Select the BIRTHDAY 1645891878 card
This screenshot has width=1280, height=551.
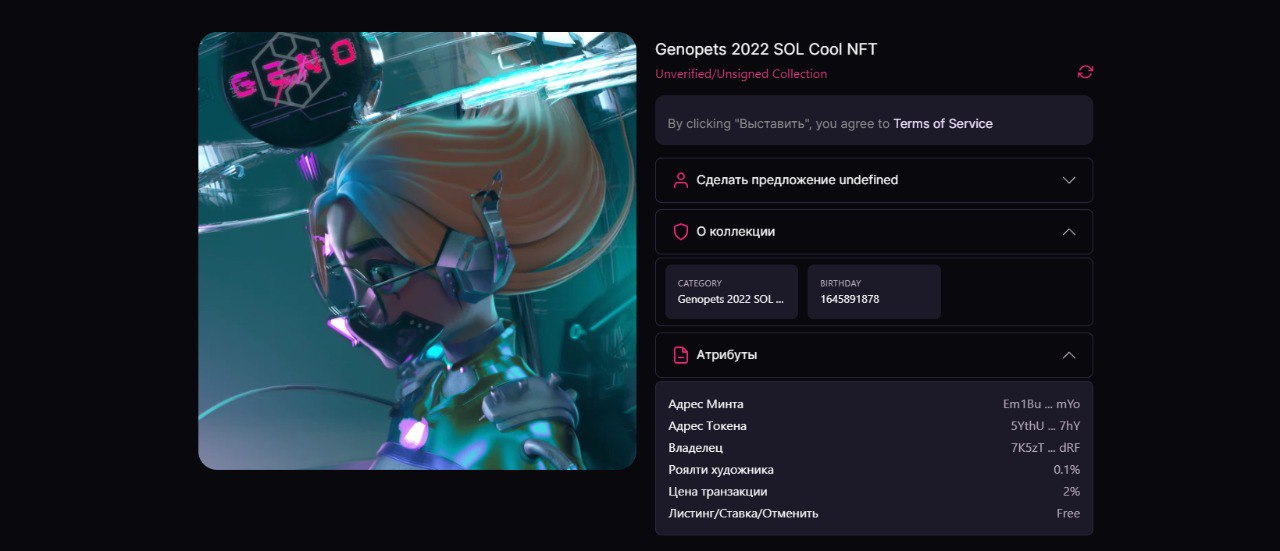click(x=874, y=292)
